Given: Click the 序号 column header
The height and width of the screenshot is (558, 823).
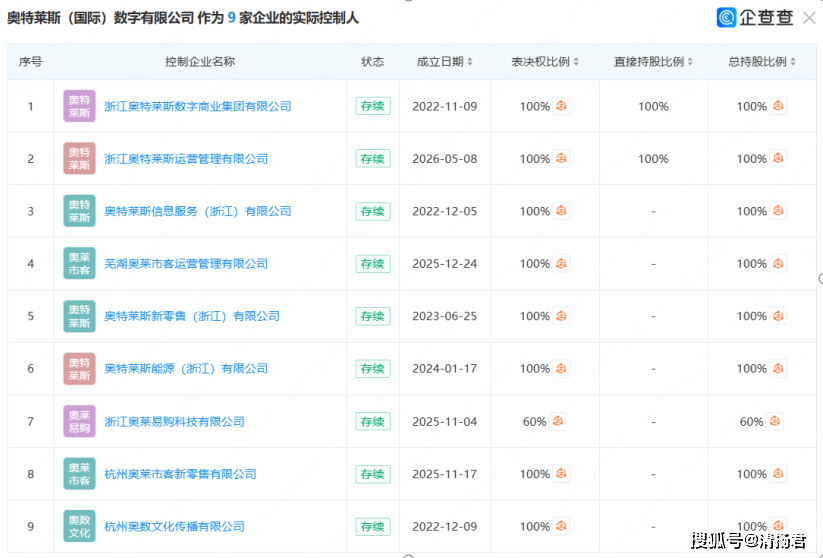Looking at the screenshot, I should coord(30,62).
